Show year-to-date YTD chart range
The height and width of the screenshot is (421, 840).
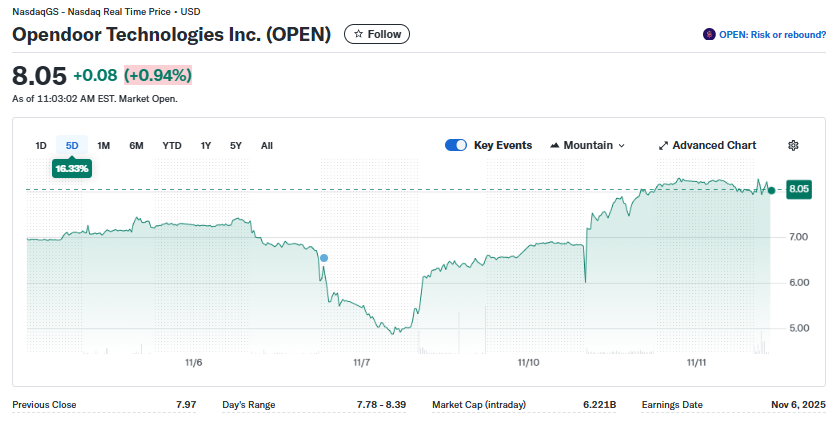(x=172, y=145)
